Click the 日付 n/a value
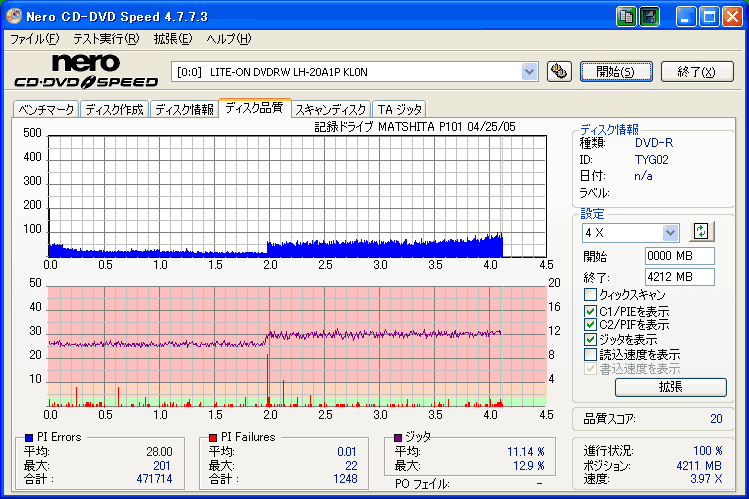Image resolution: width=749 pixels, height=499 pixels. point(643,176)
